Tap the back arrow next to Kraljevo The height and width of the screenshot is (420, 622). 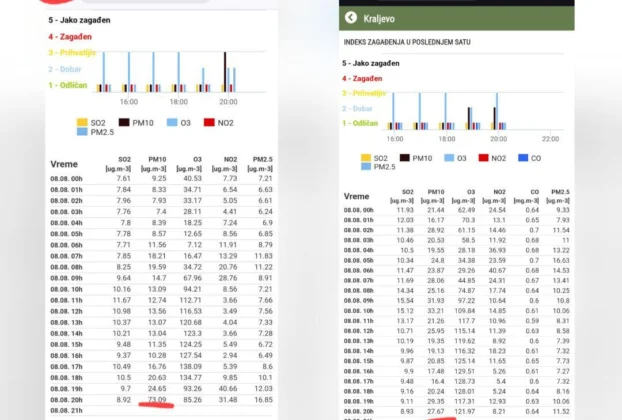pyautogui.click(x=350, y=17)
